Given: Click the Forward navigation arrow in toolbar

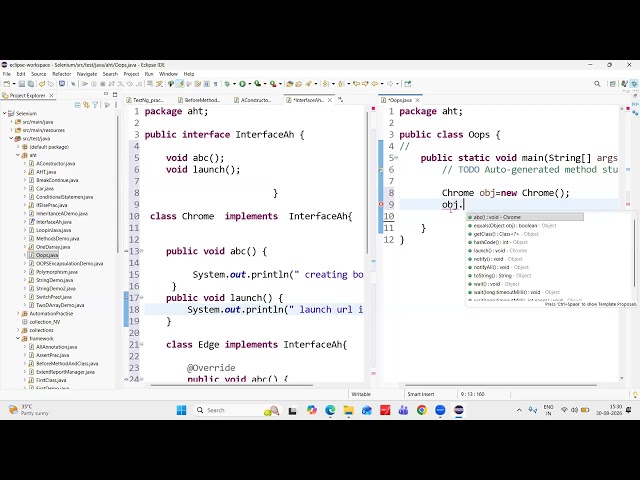Looking at the screenshot, I should 390,84.
